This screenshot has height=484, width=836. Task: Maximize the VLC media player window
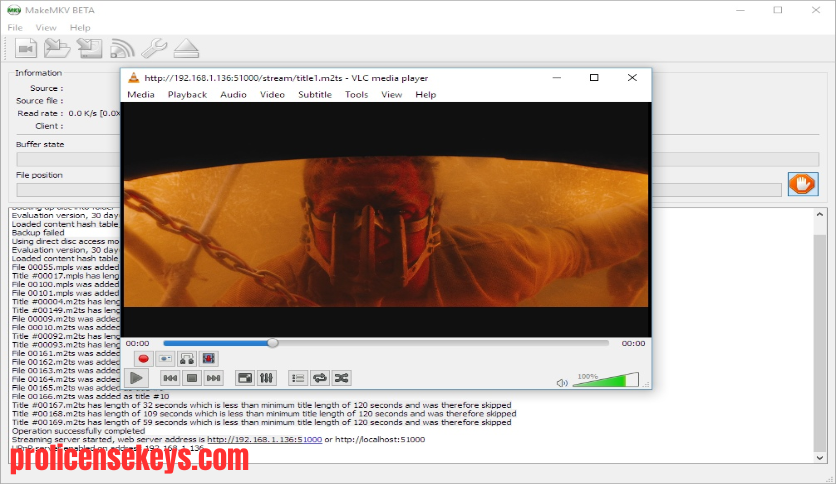point(594,78)
